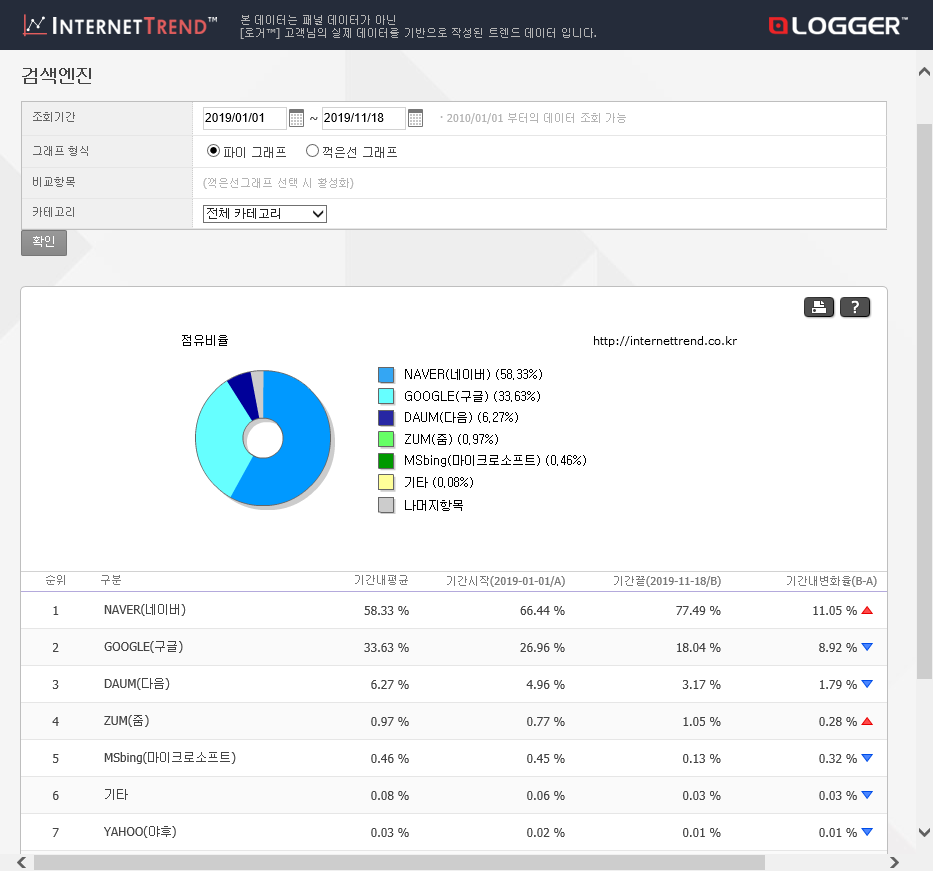The image size is (933, 871).
Task: Click the vertical scrollbar thumb
Action: tap(924, 401)
